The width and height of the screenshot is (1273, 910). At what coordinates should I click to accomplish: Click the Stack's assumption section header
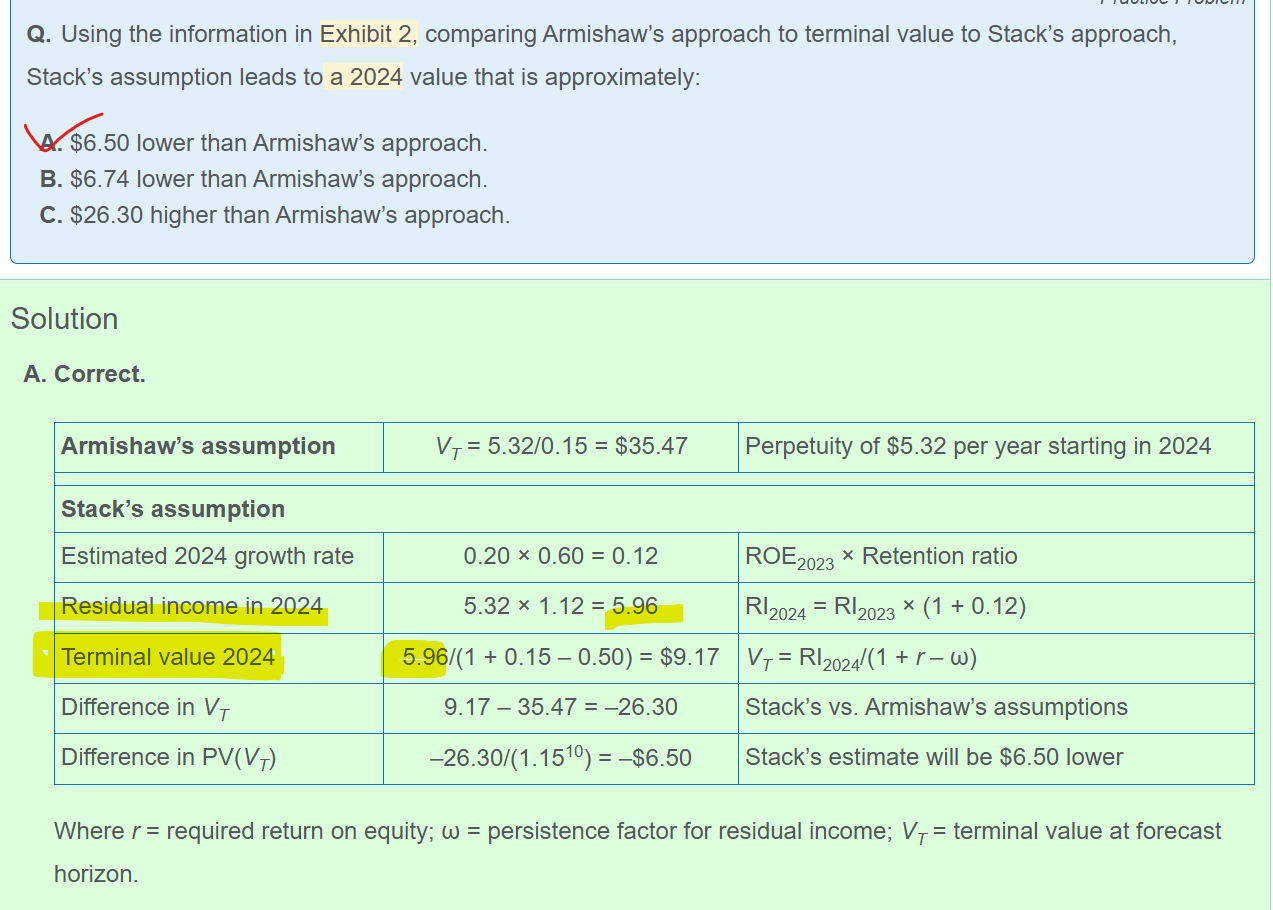tap(173, 509)
